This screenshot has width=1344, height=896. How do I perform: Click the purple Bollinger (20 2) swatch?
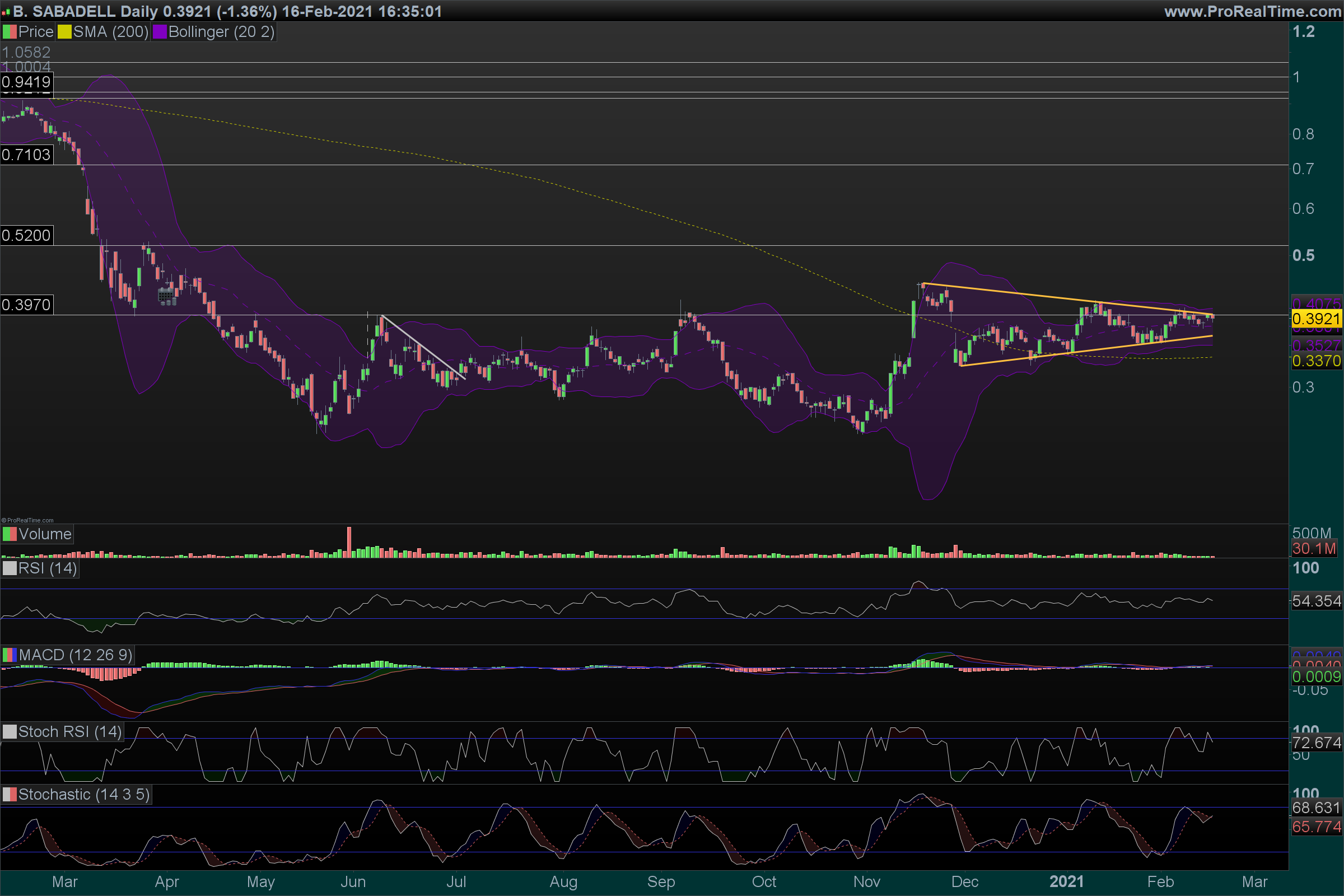[160, 32]
